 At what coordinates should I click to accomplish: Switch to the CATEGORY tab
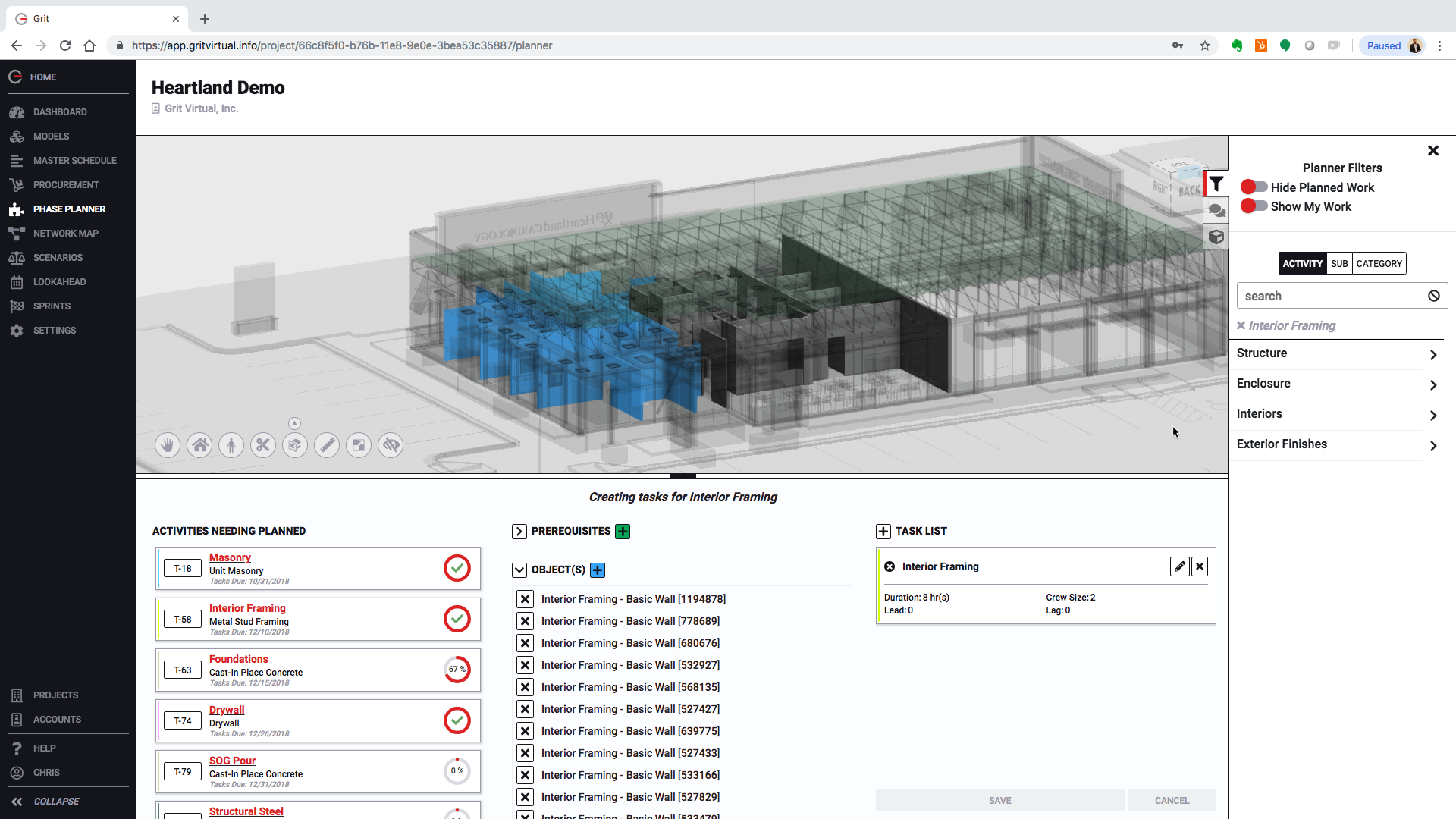1379,264
